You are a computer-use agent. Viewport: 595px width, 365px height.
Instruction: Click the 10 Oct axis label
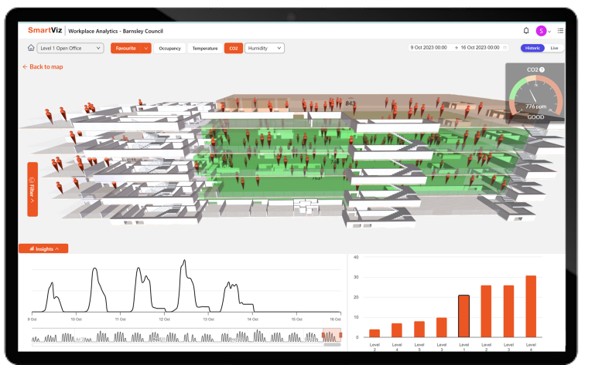tap(76, 319)
